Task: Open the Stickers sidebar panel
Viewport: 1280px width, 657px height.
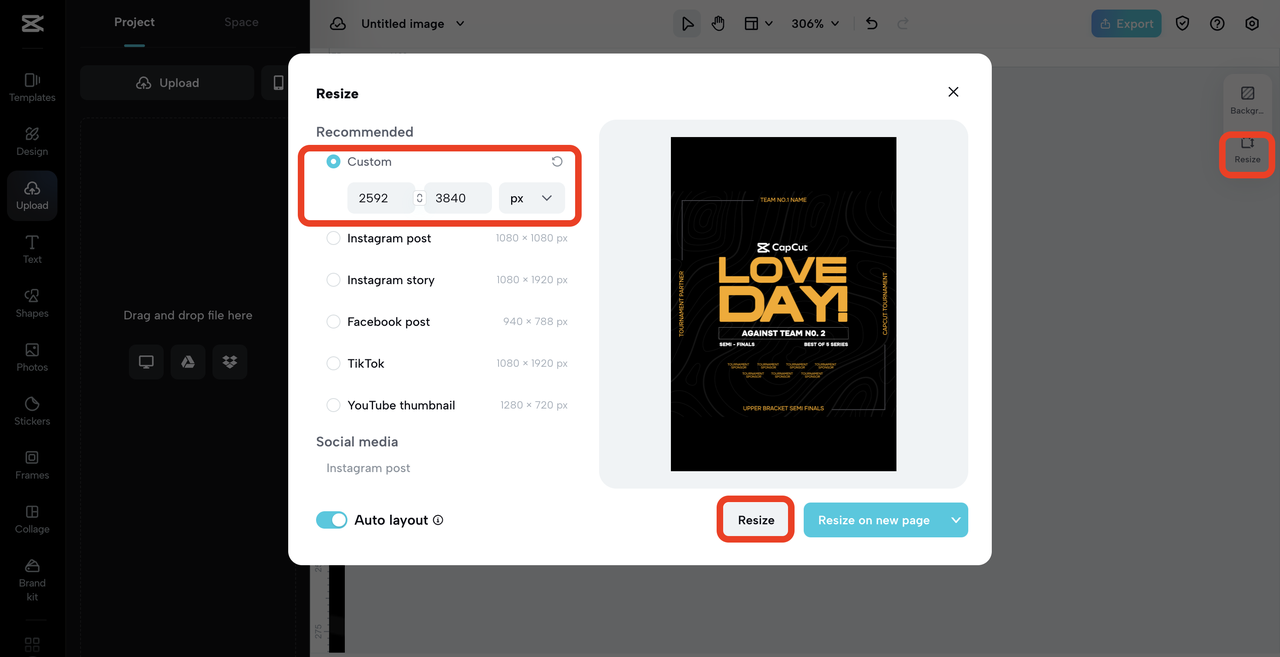Action: [32, 411]
